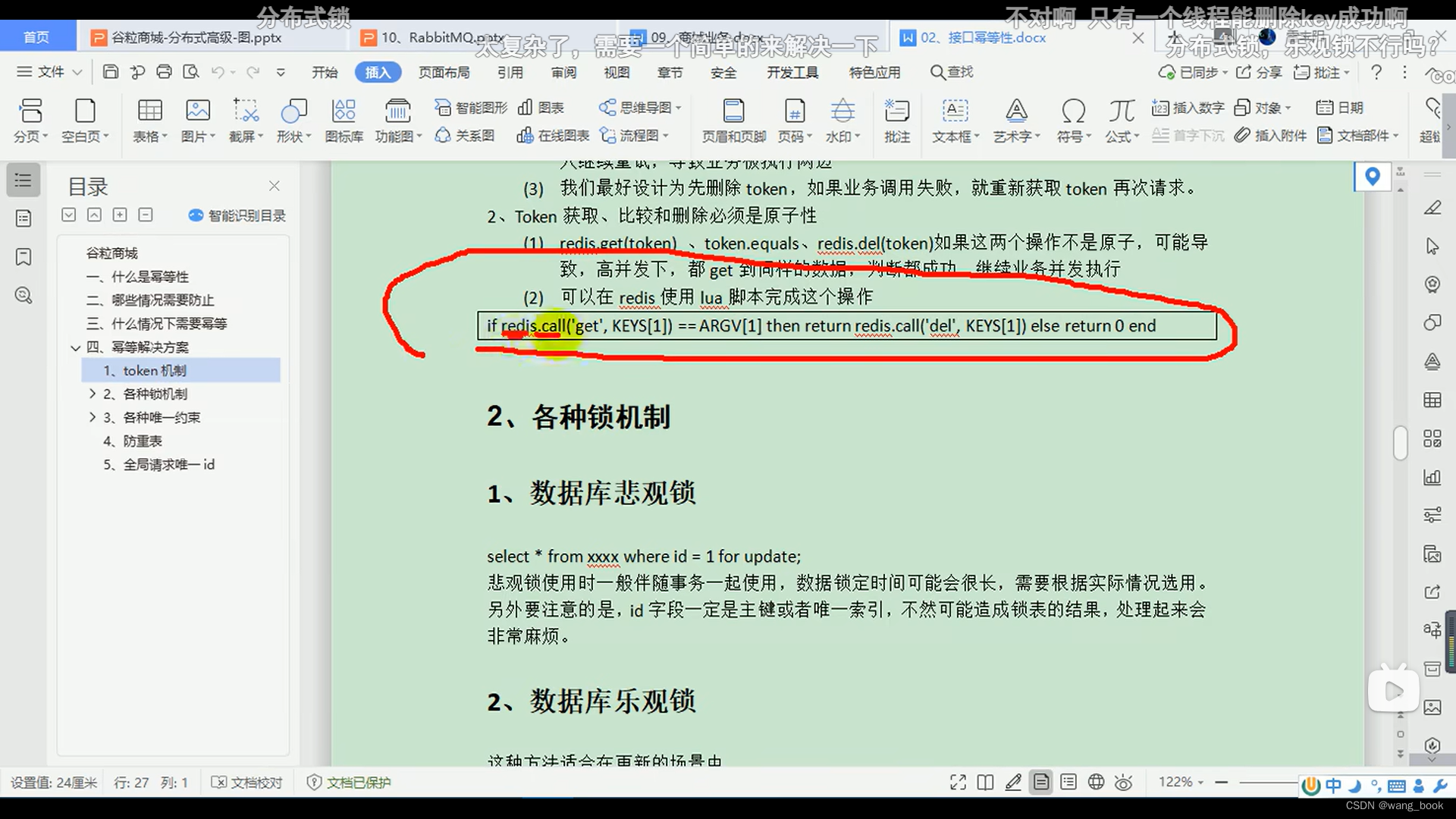
Task: Enable eye protection mode in the status bar
Action: (1124, 782)
